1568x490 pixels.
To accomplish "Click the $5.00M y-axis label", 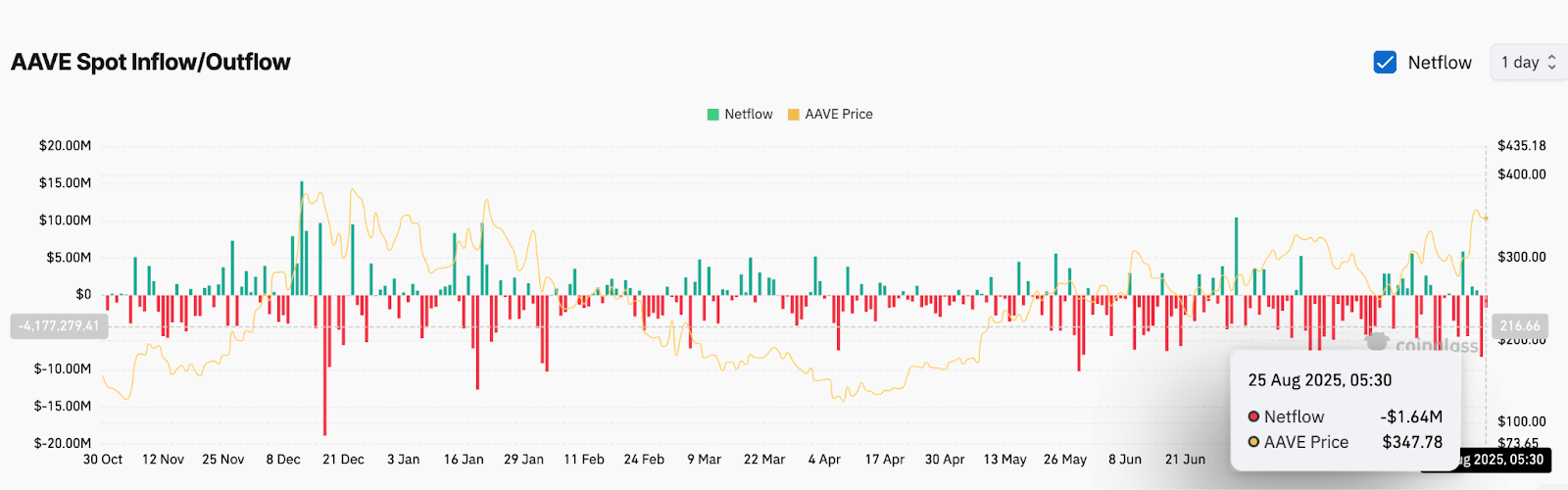I will tap(69, 258).
